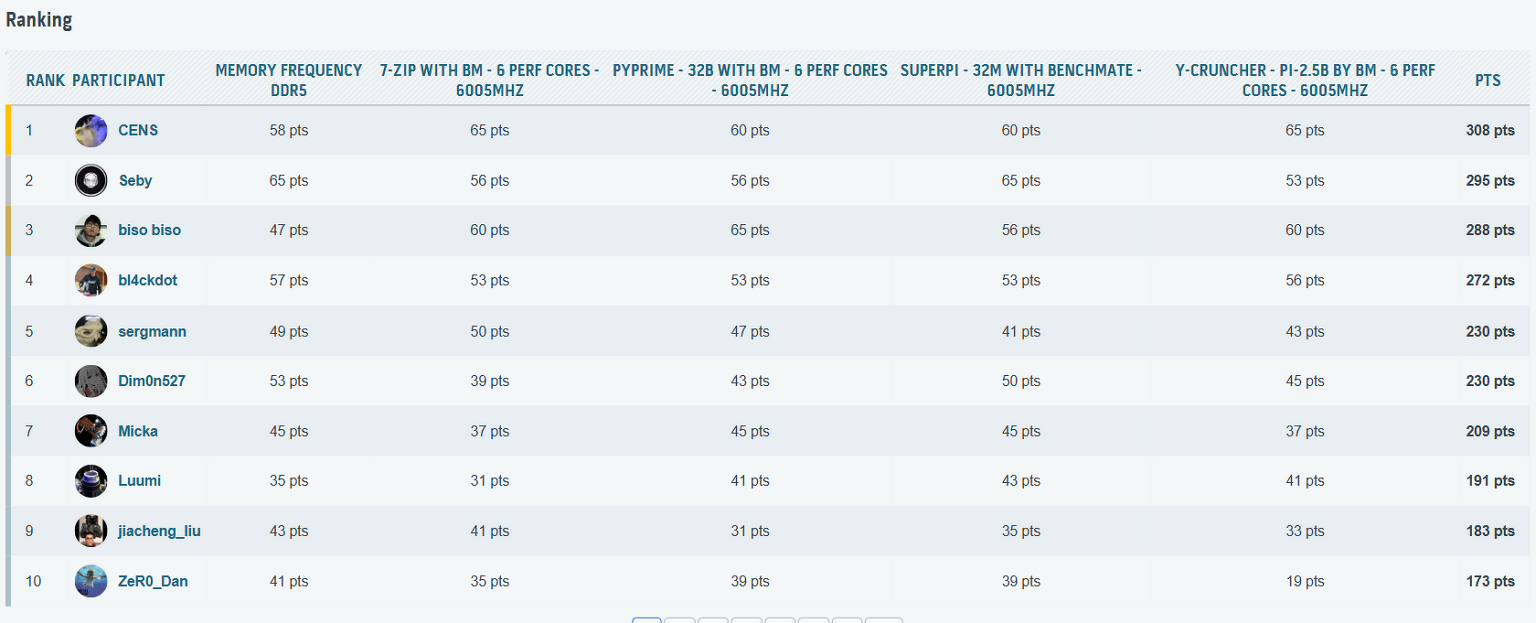
Task: Sort by Memory Frequency DDR5 column header
Action: point(288,80)
